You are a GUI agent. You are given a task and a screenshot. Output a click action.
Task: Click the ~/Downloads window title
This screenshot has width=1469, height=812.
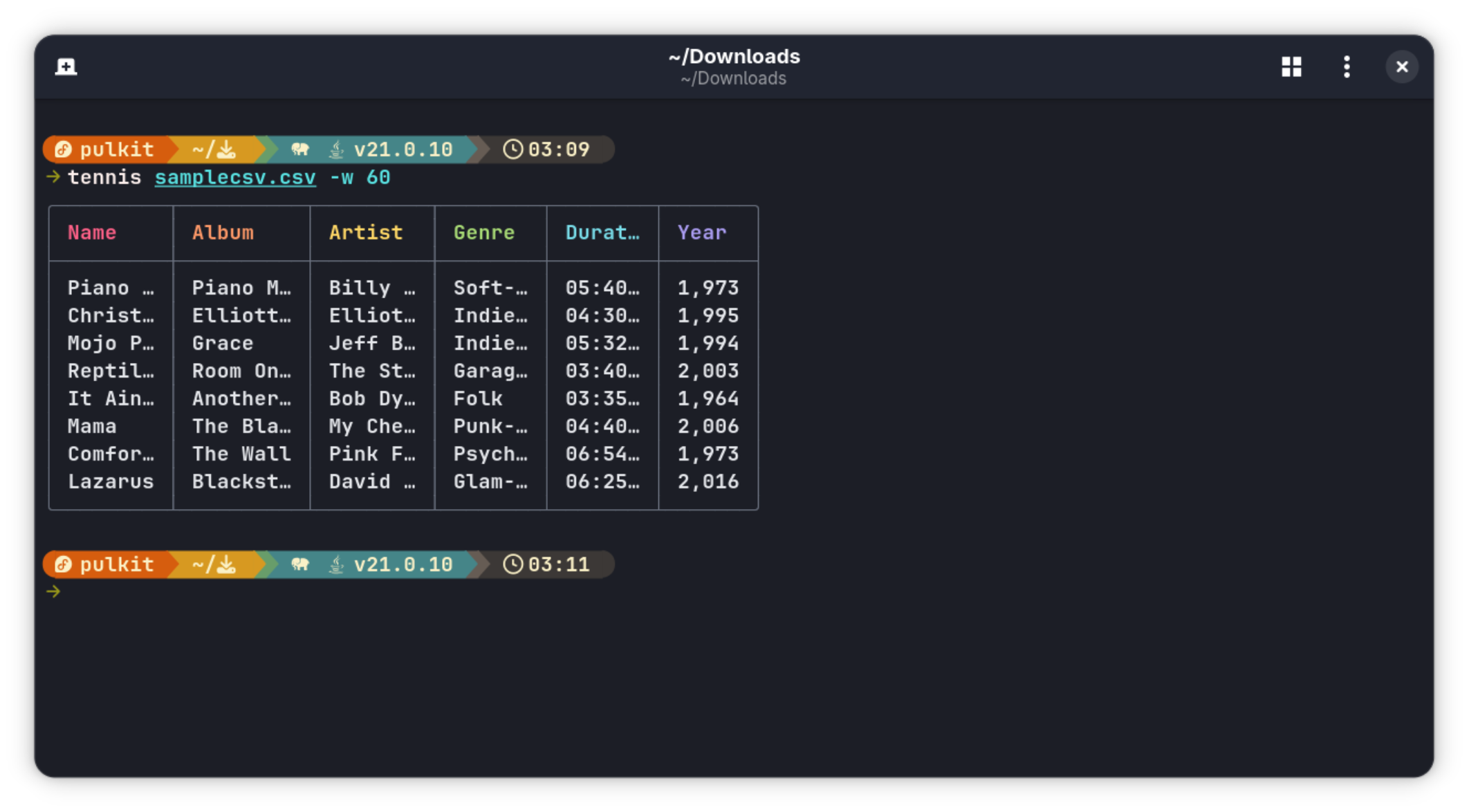pos(734,57)
